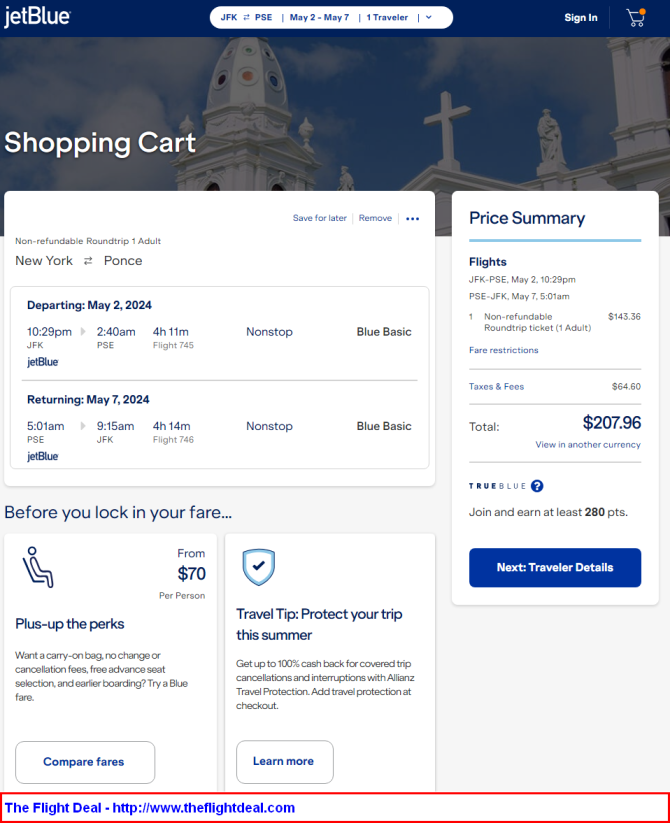Click the shield checkmark travel protection icon
This screenshot has height=823, width=670.
point(259,567)
